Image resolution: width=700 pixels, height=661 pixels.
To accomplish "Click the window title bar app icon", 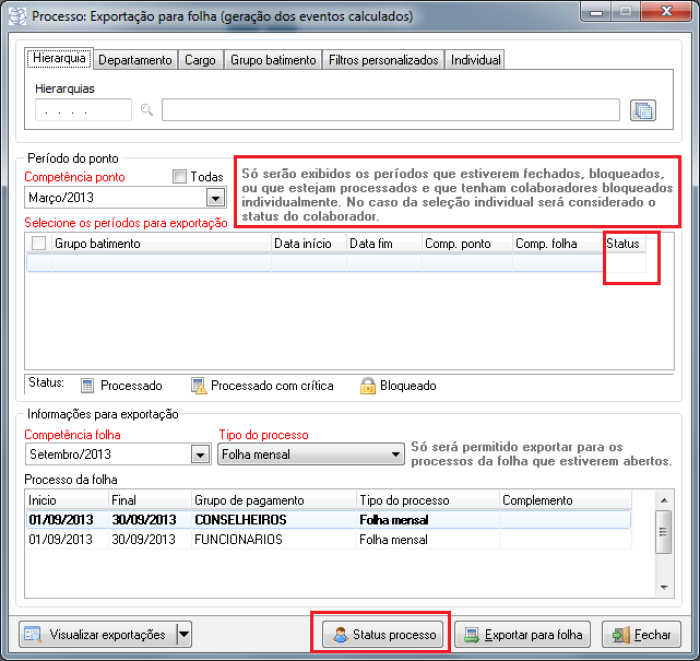I will coord(17,16).
